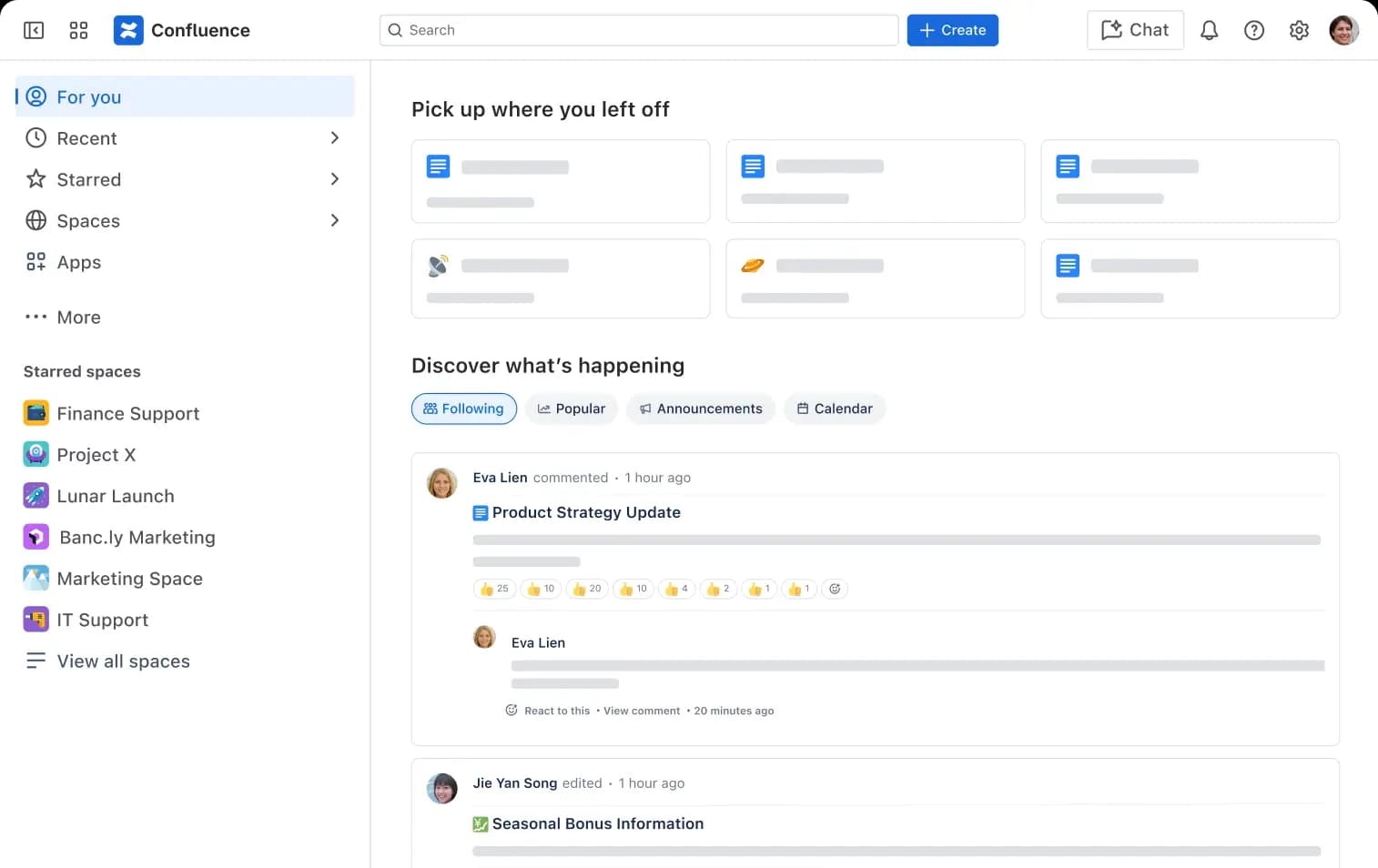1378x868 pixels.
Task: Open the Product Strategy Update page
Action: click(x=585, y=512)
